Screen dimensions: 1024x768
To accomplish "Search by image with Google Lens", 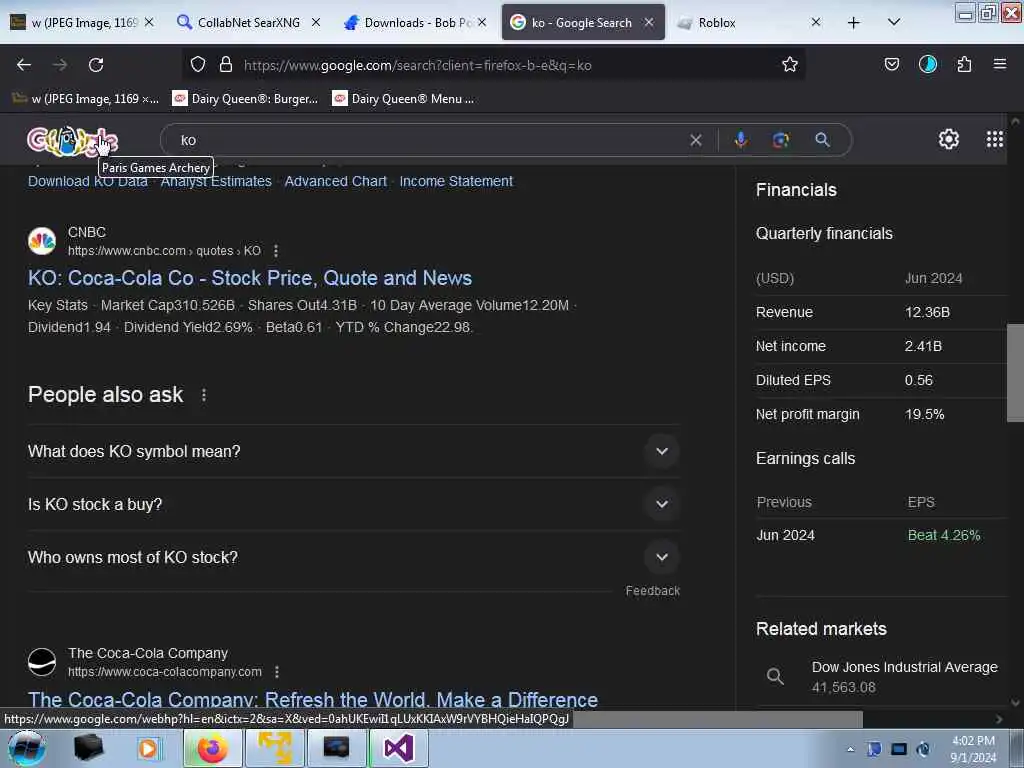I will (780, 140).
